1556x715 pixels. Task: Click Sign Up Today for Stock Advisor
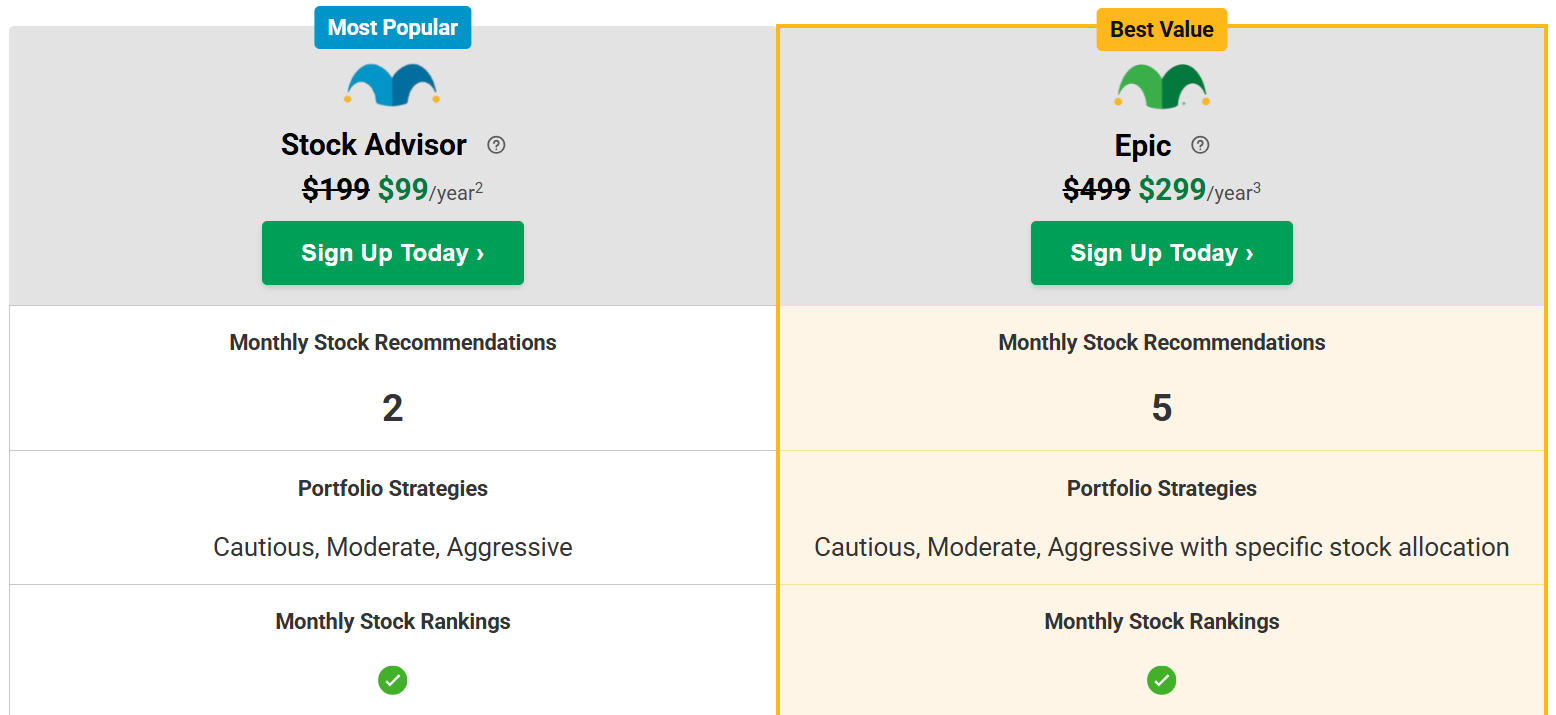(392, 252)
